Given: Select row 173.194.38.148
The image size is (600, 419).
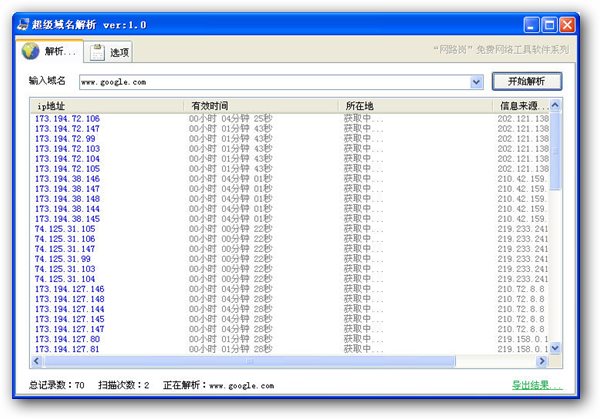Looking at the screenshot, I should tap(290, 199).
